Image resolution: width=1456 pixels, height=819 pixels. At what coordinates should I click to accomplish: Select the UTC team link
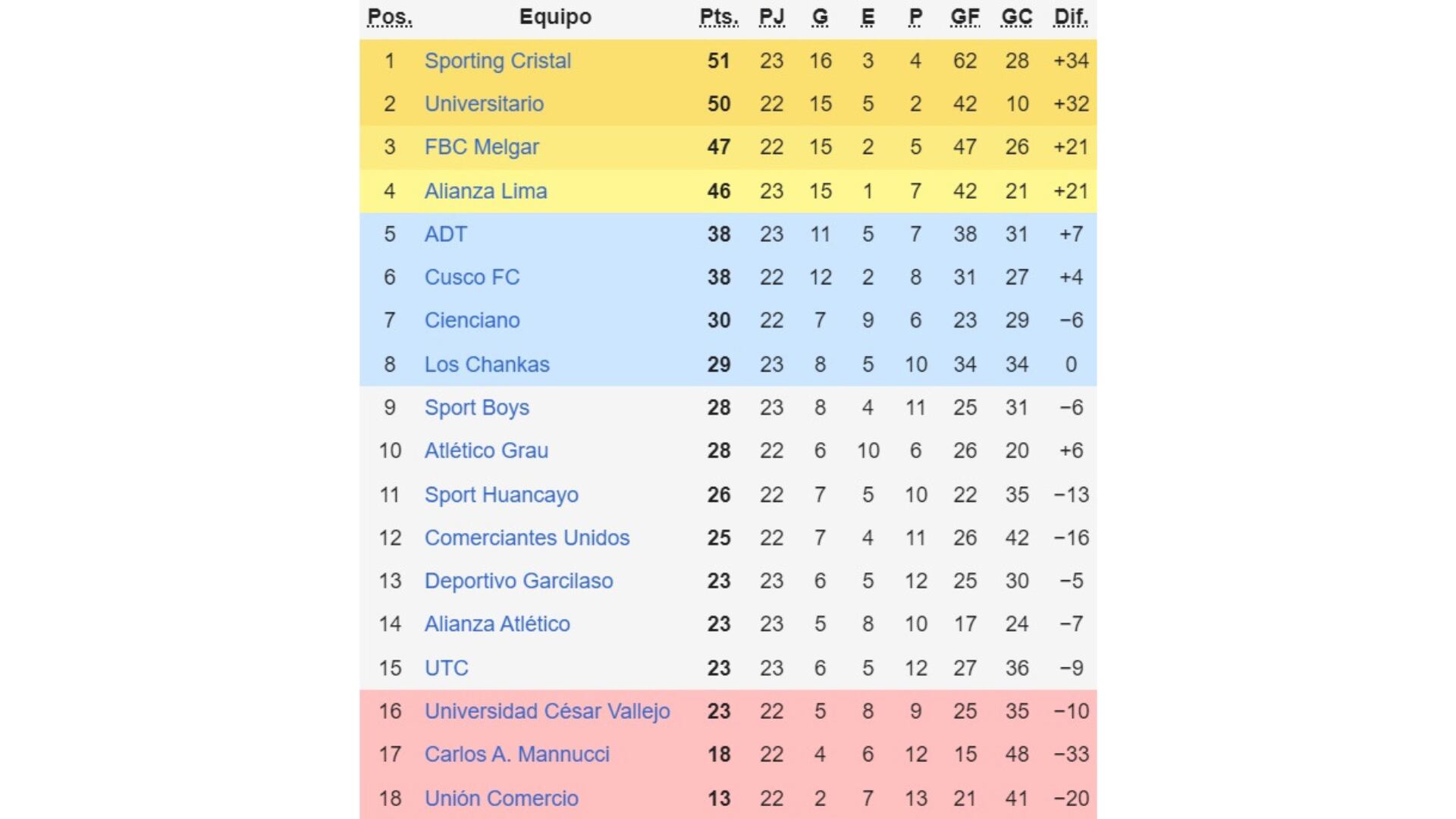447,668
